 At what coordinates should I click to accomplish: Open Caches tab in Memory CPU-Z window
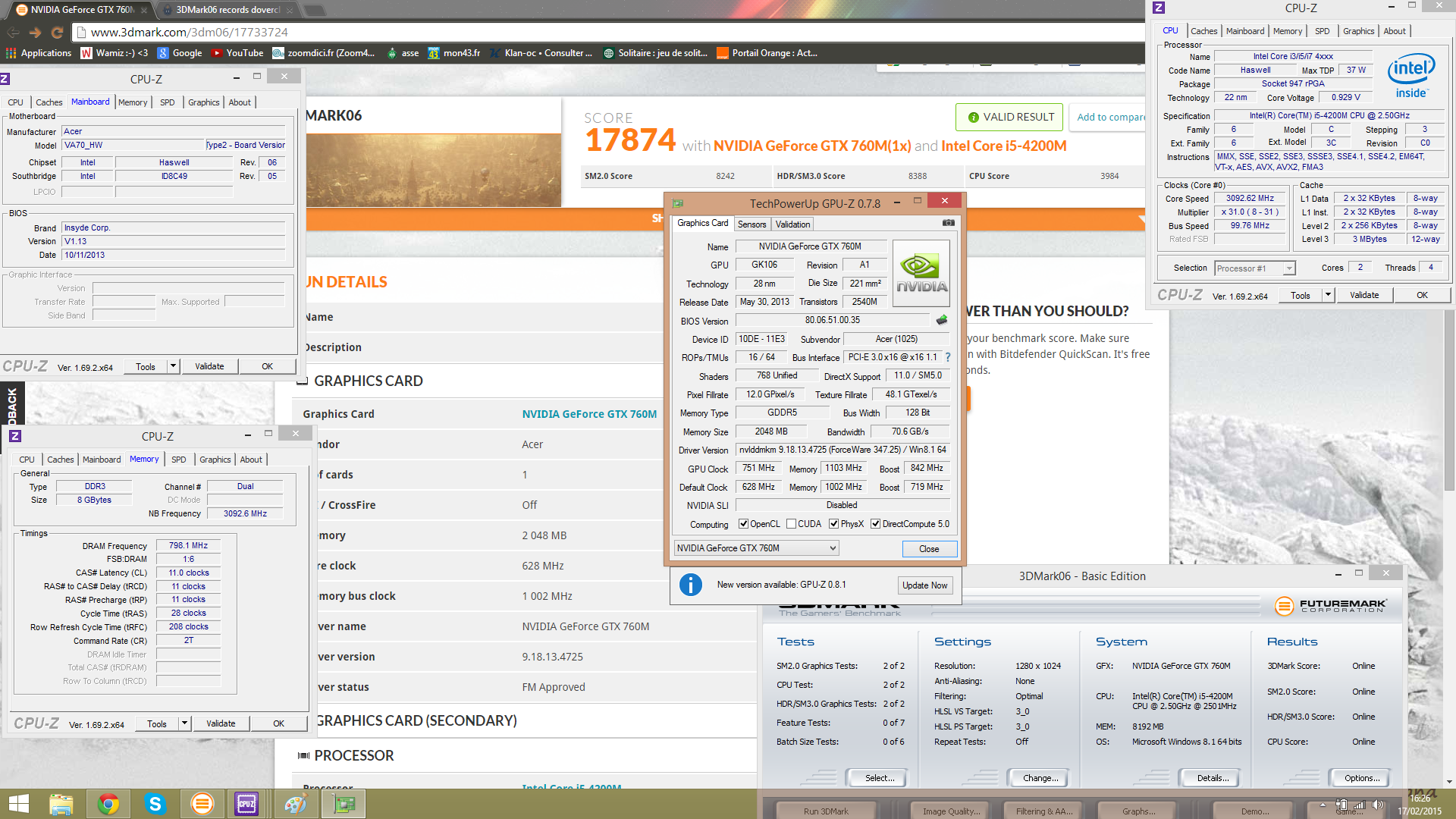coord(61,460)
